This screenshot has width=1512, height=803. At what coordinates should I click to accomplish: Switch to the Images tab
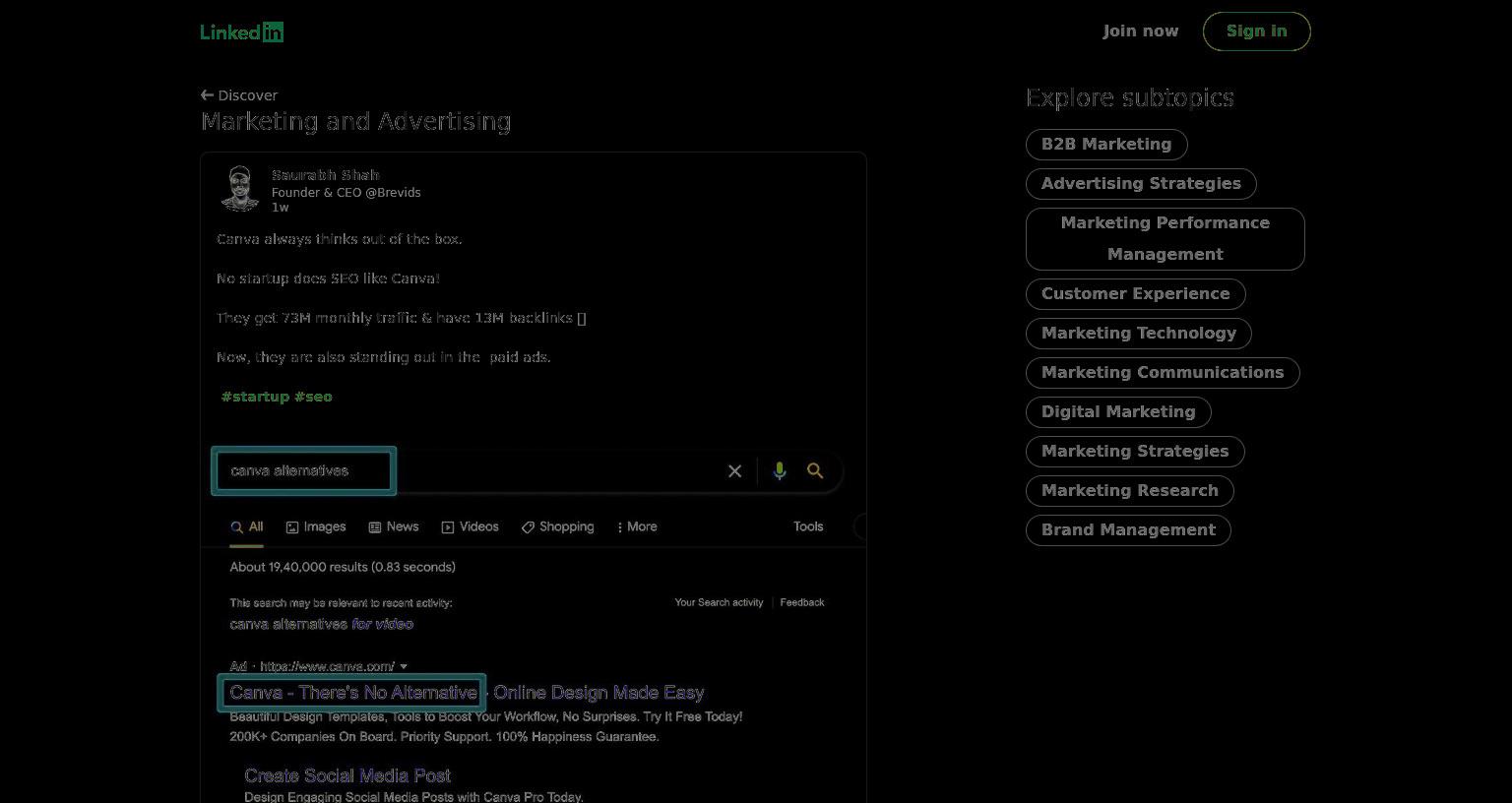[x=316, y=527]
